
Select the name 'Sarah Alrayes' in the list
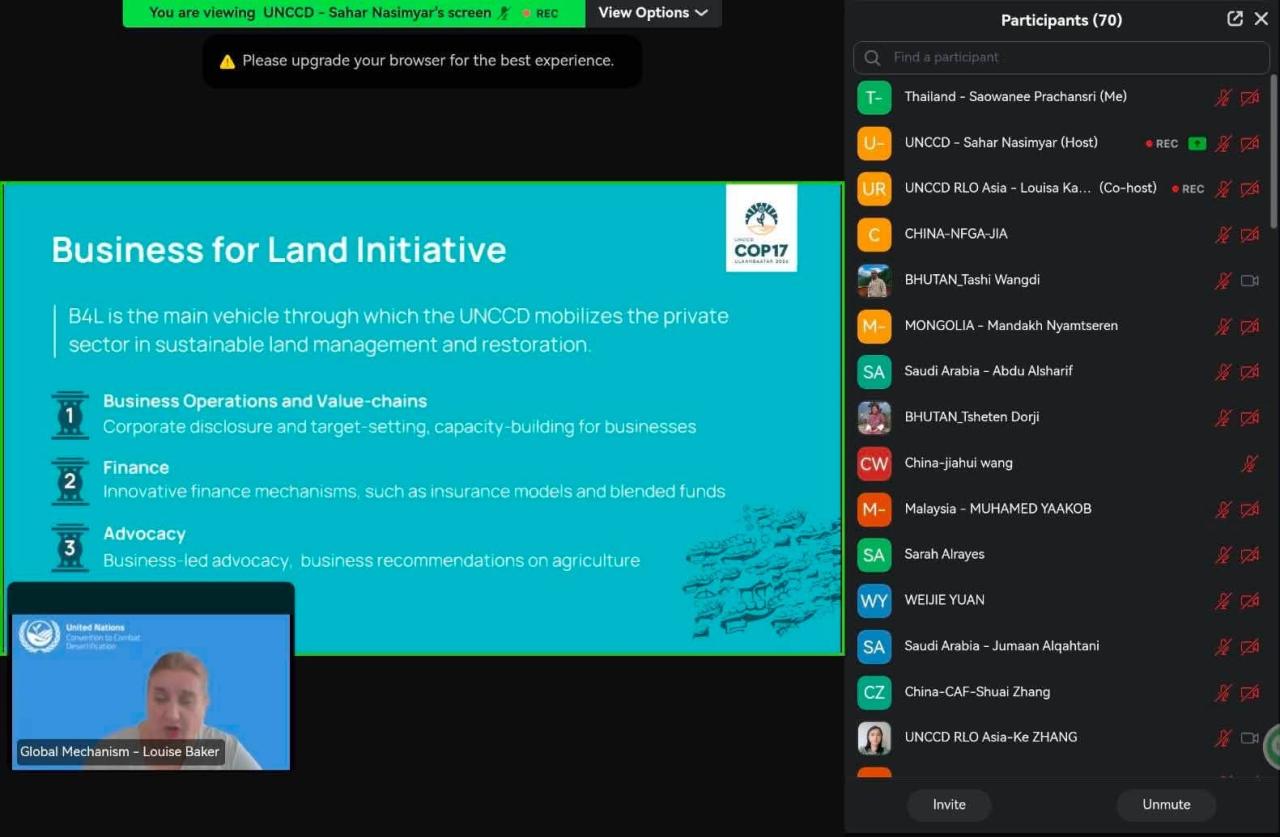click(944, 554)
